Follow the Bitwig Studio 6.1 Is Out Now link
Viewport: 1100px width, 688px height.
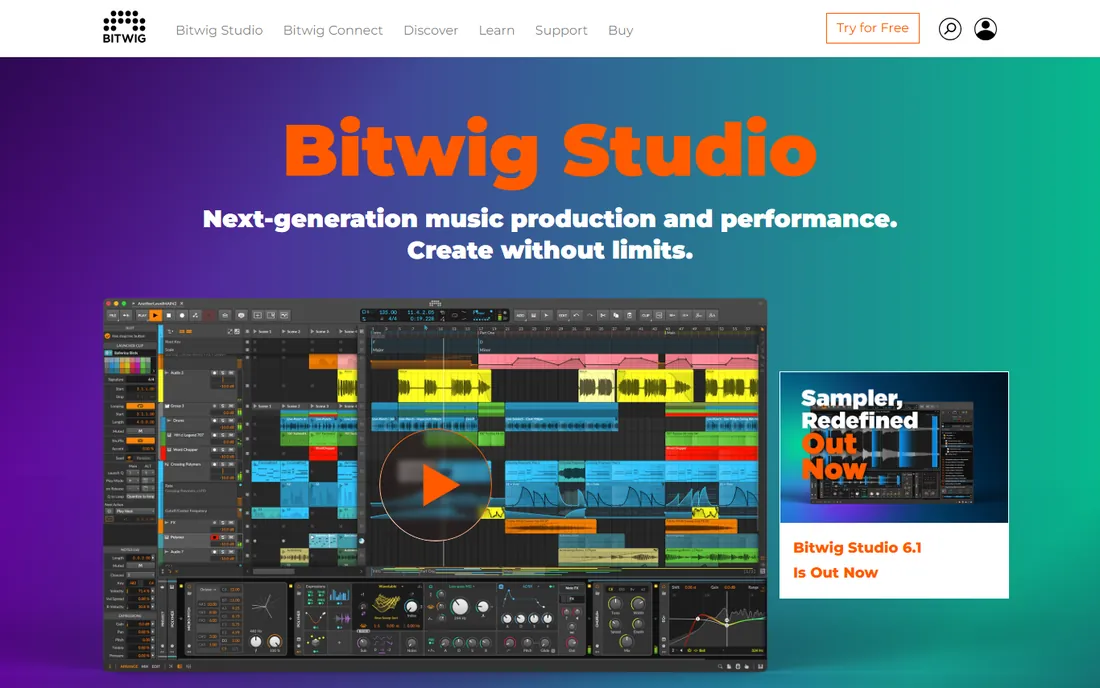point(857,560)
